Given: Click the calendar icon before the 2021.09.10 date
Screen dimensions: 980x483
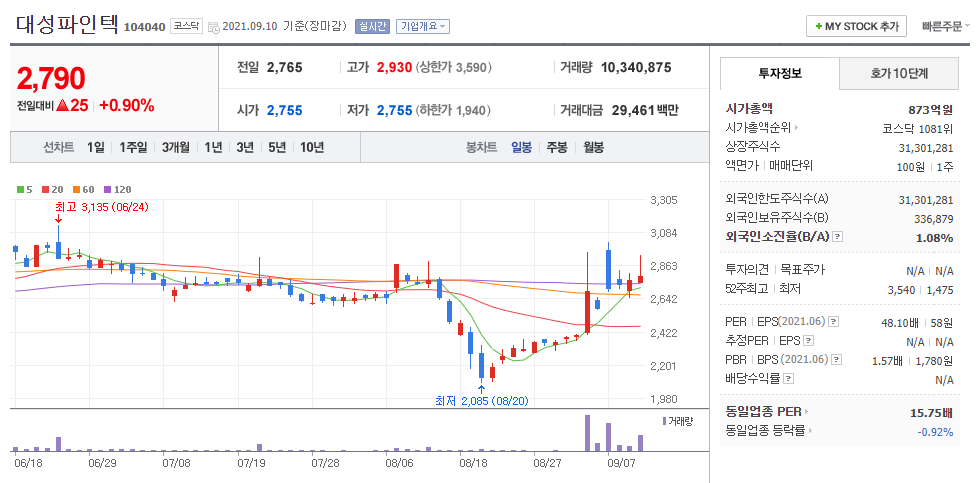Looking at the screenshot, I should [213, 27].
